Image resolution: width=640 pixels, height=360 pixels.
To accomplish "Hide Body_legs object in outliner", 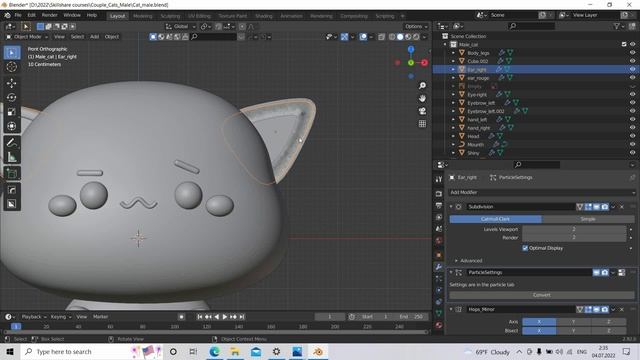I will (632, 53).
